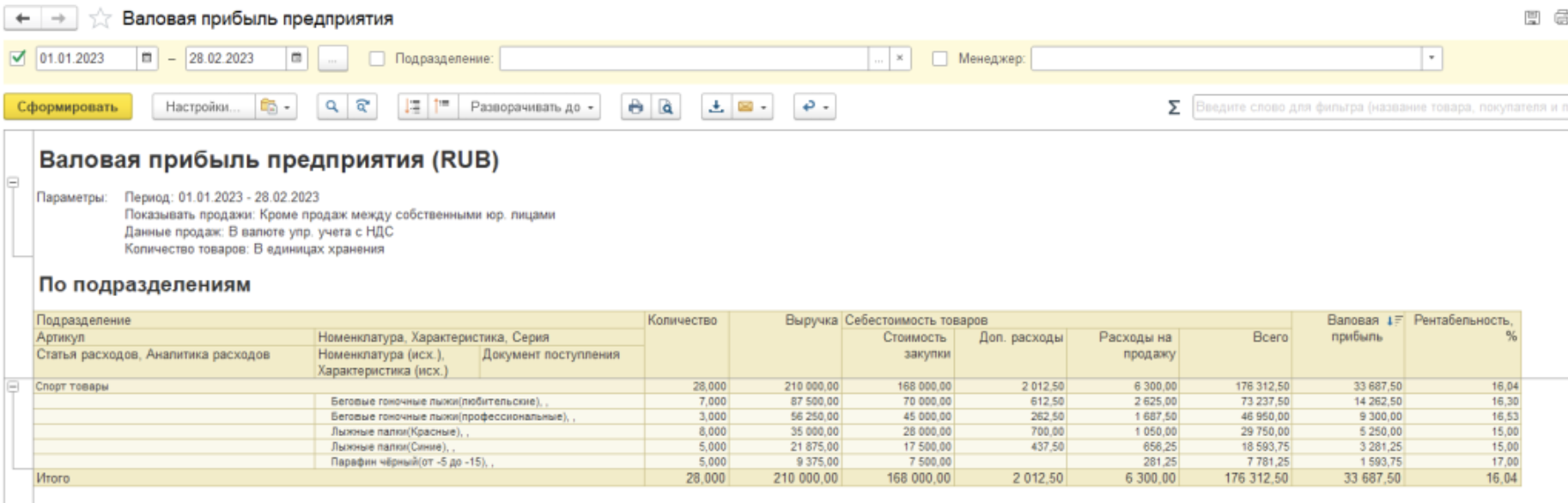Screen dimensions: 1568x503
Task: Open the report variants dropdown next to Настройки
Action: click(x=276, y=106)
